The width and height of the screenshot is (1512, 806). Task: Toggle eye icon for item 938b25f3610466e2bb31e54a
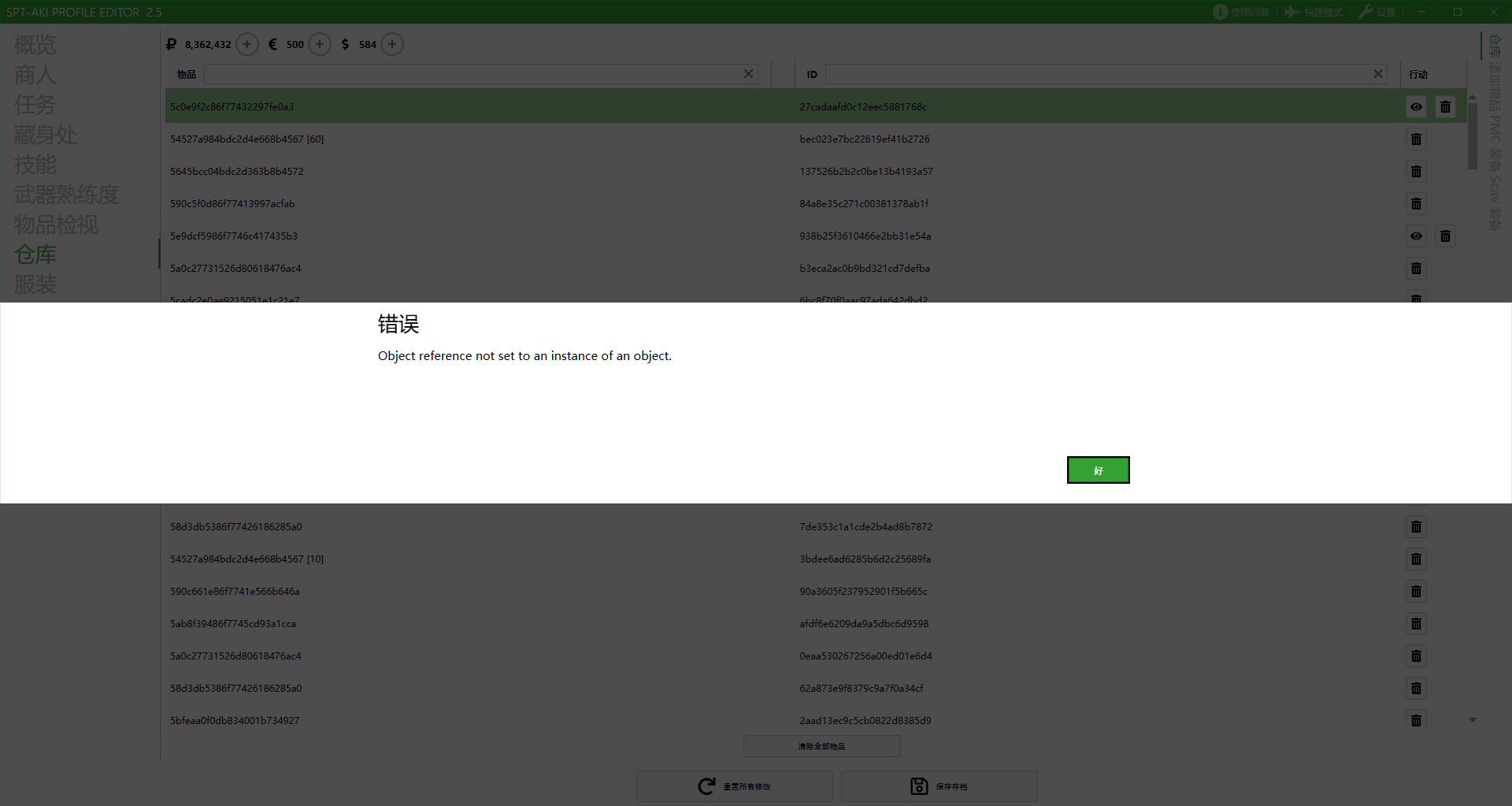pyautogui.click(x=1416, y=236)
